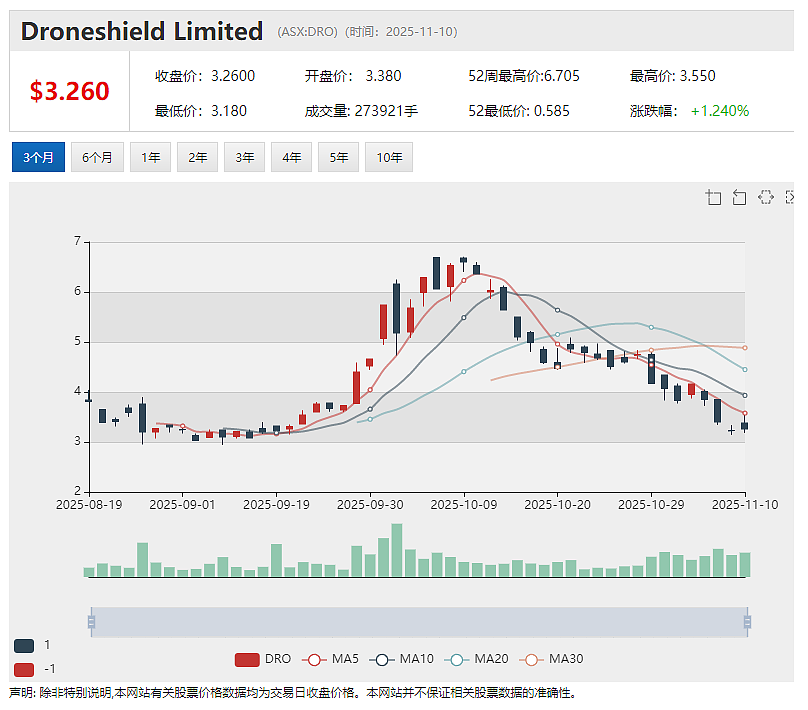Click the 2025-08-19 x-axis date label

pos(89,504)
